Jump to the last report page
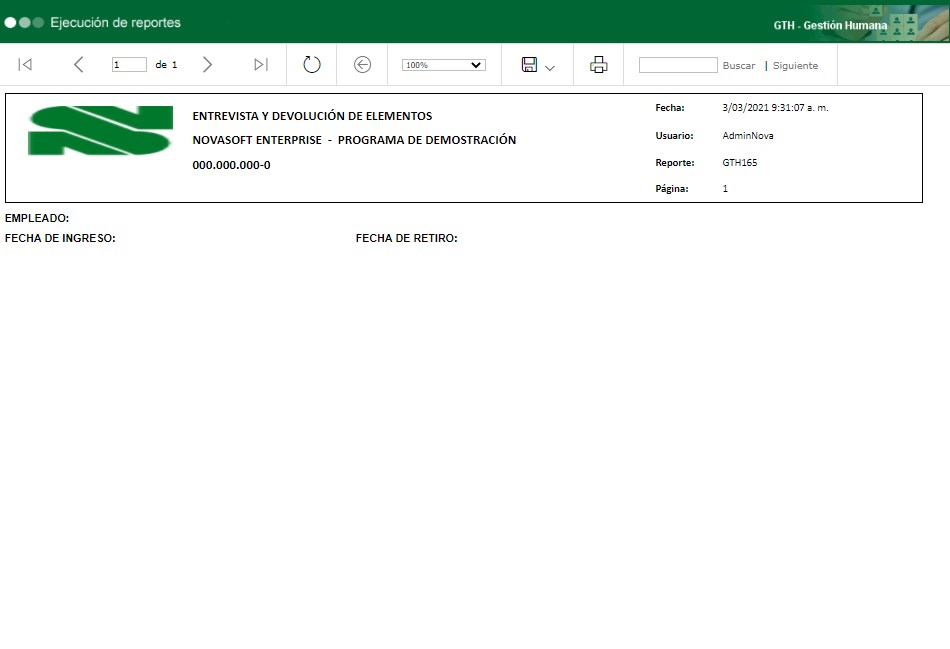The width and height of the screenshot is (950, 649). pyautogui.click(x=261, y=64)
